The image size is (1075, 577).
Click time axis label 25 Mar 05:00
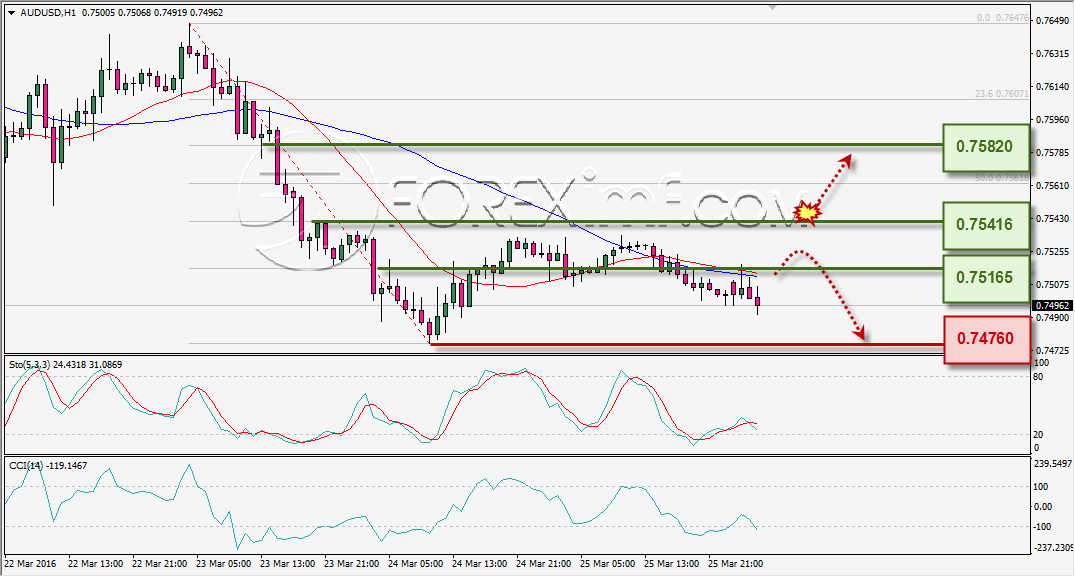click(x=607, y=563)
